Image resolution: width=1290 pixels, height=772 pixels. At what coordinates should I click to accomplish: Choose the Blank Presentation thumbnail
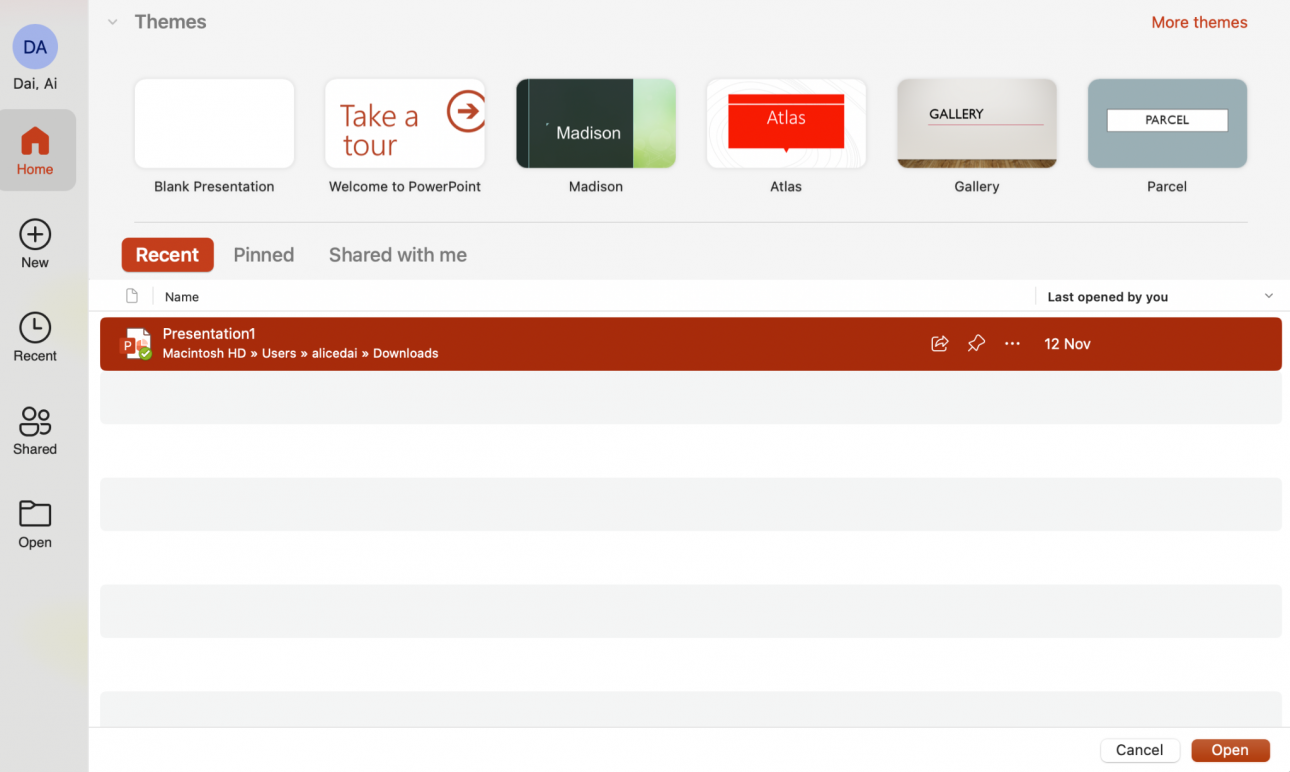point(214,124)
